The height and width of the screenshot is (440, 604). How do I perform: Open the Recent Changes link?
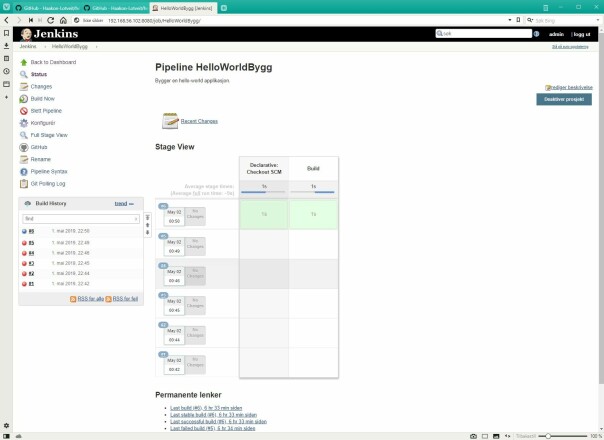point(199,121)
